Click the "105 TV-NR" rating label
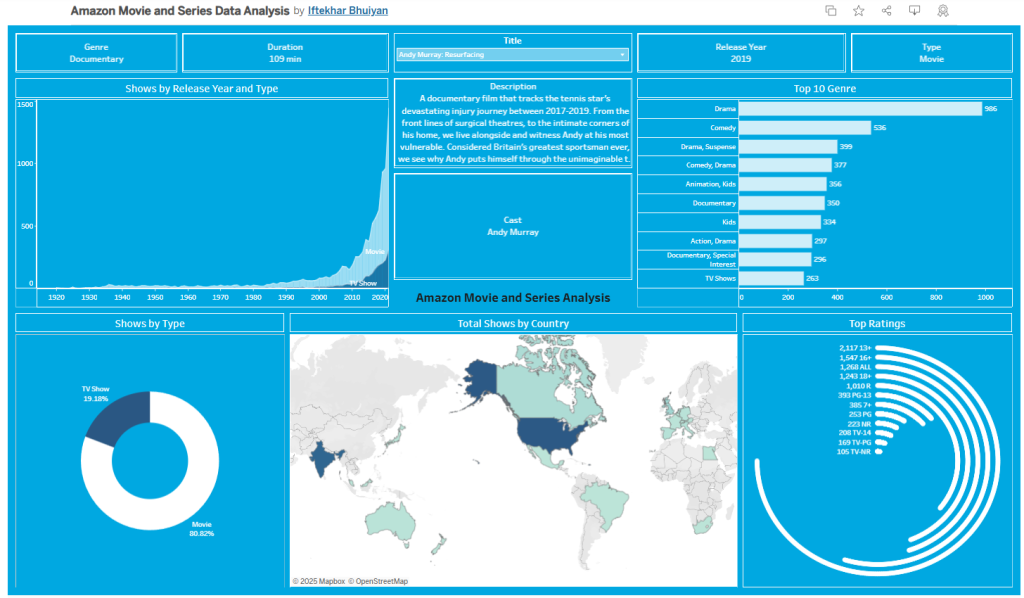This screenshot has width=1024, height=598. (x=854, y=452)
